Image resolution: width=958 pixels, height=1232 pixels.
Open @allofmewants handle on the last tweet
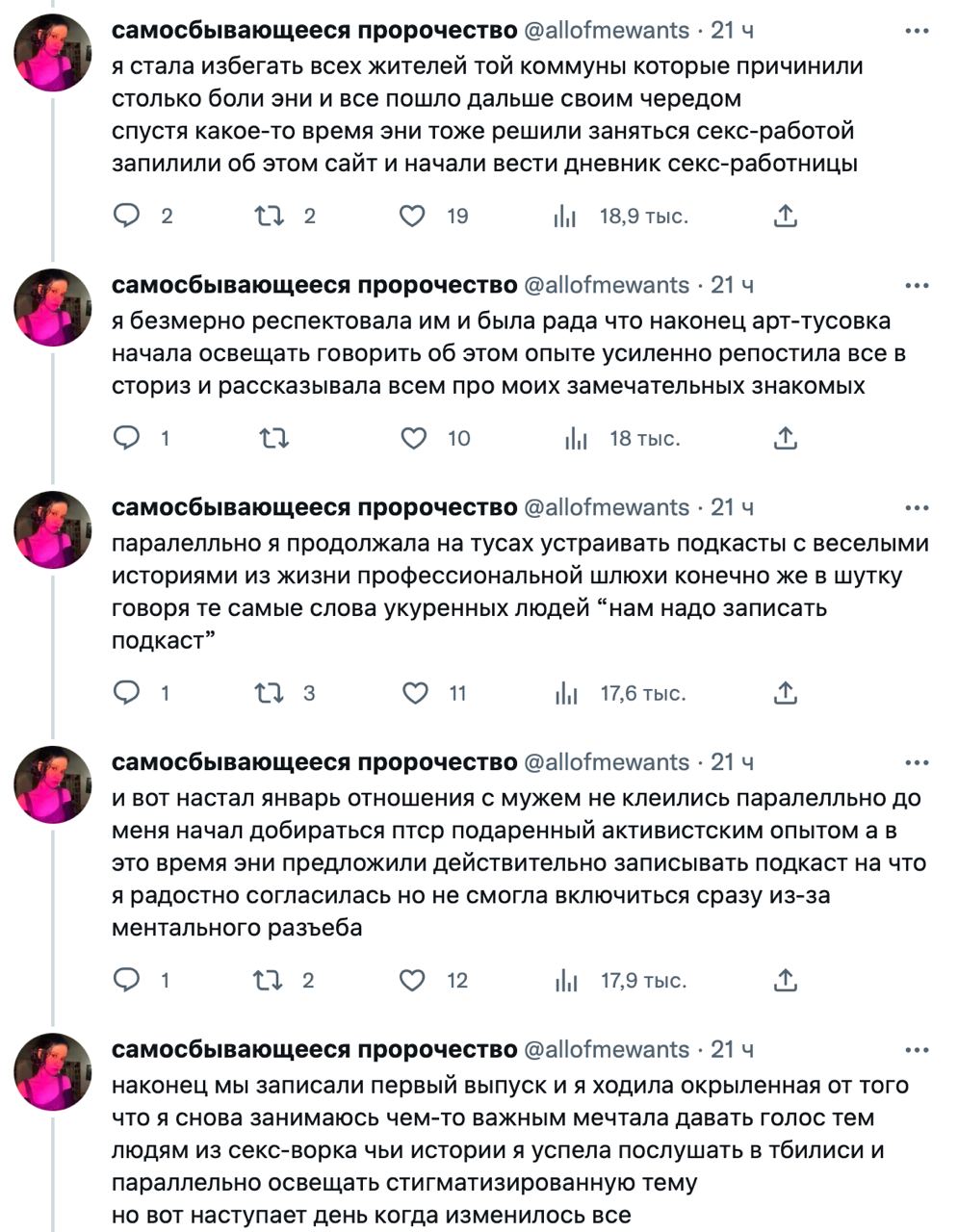point(607,1049)
